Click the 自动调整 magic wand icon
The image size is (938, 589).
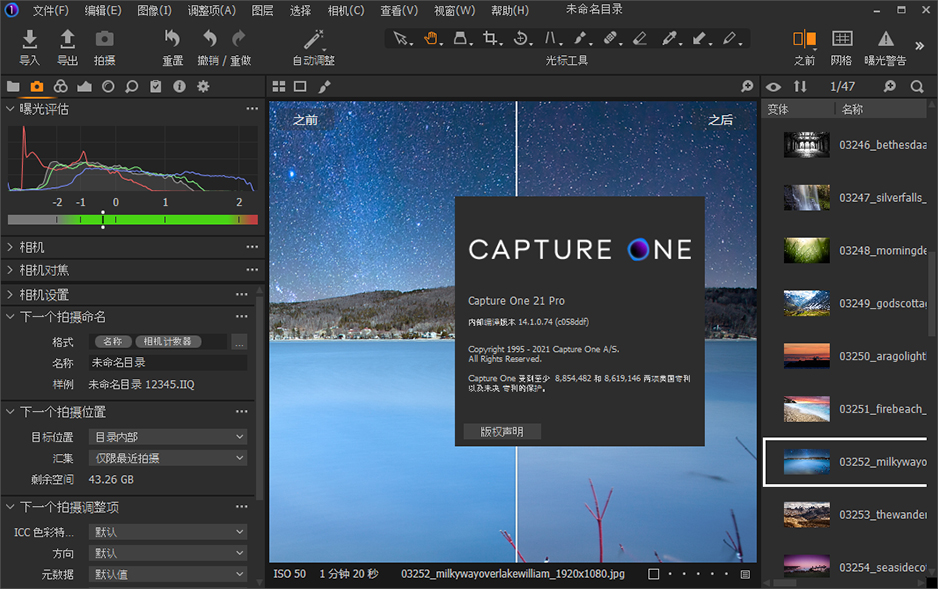(x=314, y=40)
